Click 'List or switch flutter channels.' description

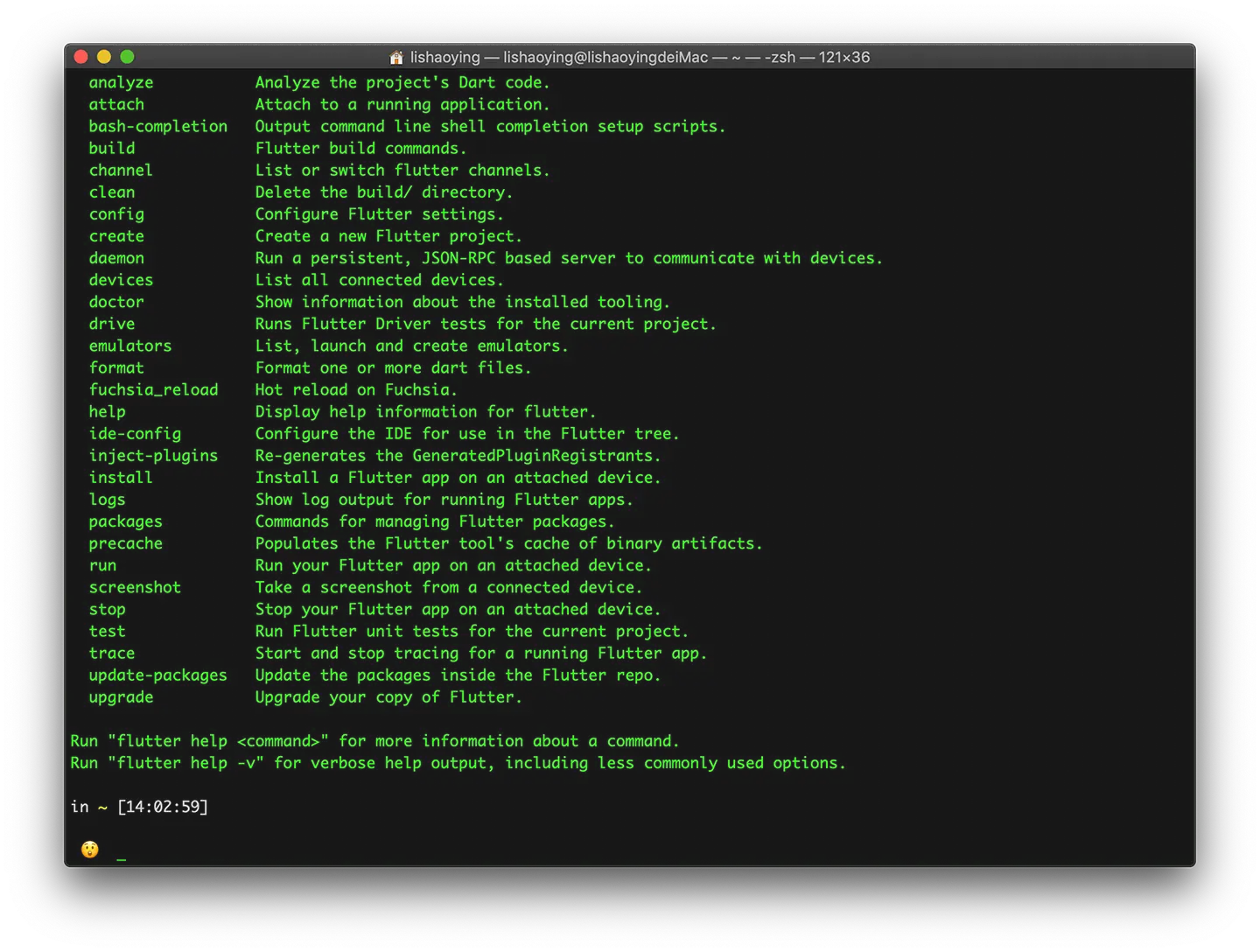pyautogui.click(x=402, y=170)
